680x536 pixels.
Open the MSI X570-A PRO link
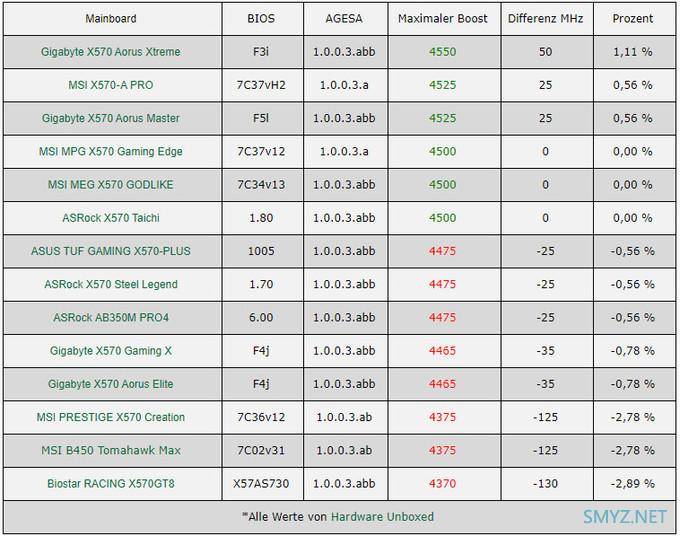[111, 85]
